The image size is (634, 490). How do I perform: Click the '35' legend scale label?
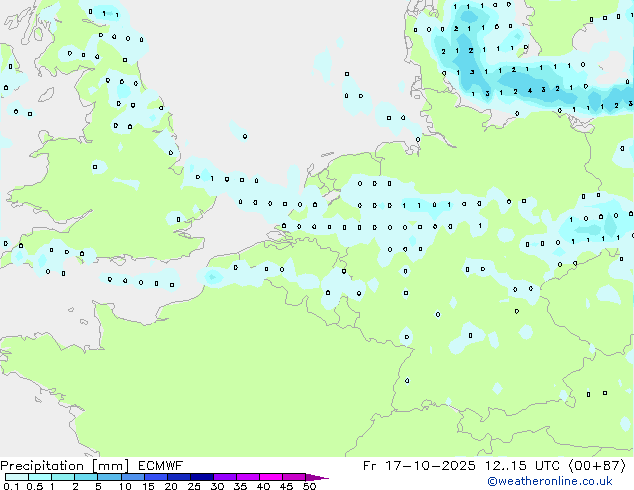pyautogui.click(x=240, y=486)
